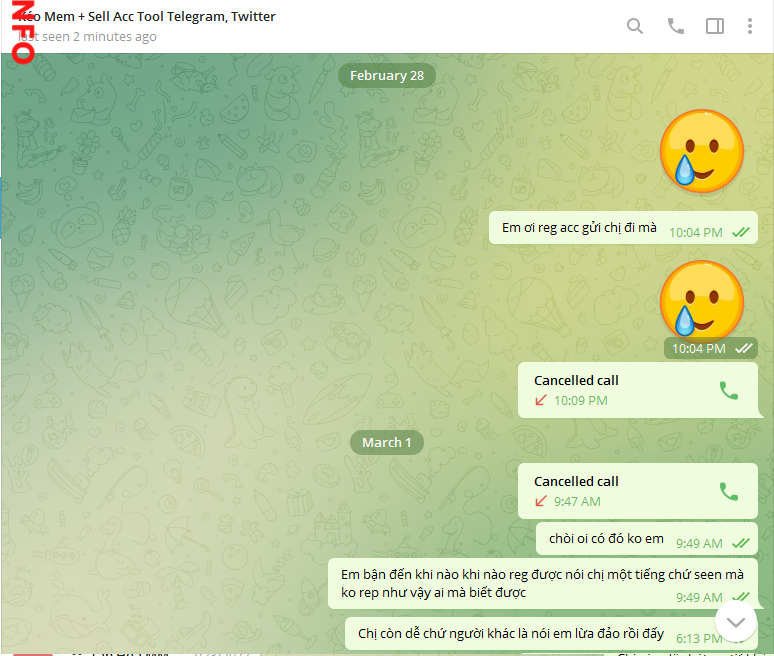
Task: Open search in this chat
Action: click(635, 26)
